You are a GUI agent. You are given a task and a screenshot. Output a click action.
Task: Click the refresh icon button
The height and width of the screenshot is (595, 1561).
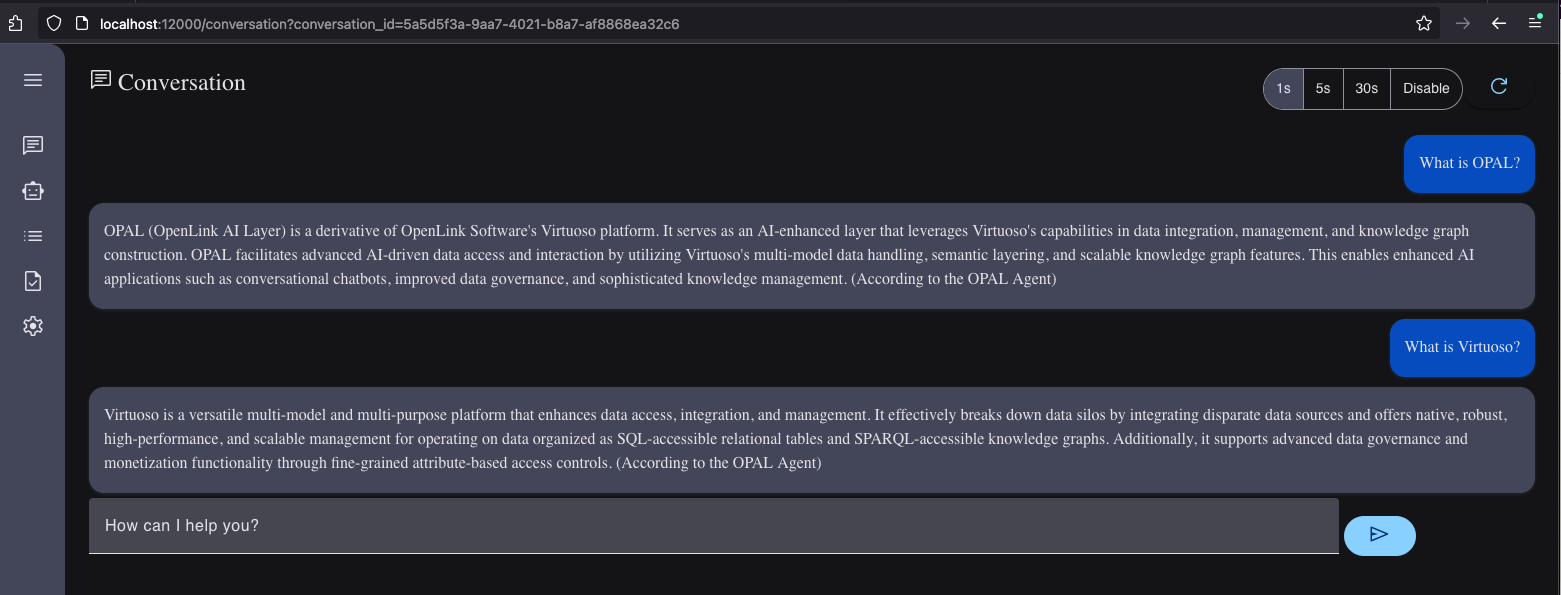(x=1498, y=87)
